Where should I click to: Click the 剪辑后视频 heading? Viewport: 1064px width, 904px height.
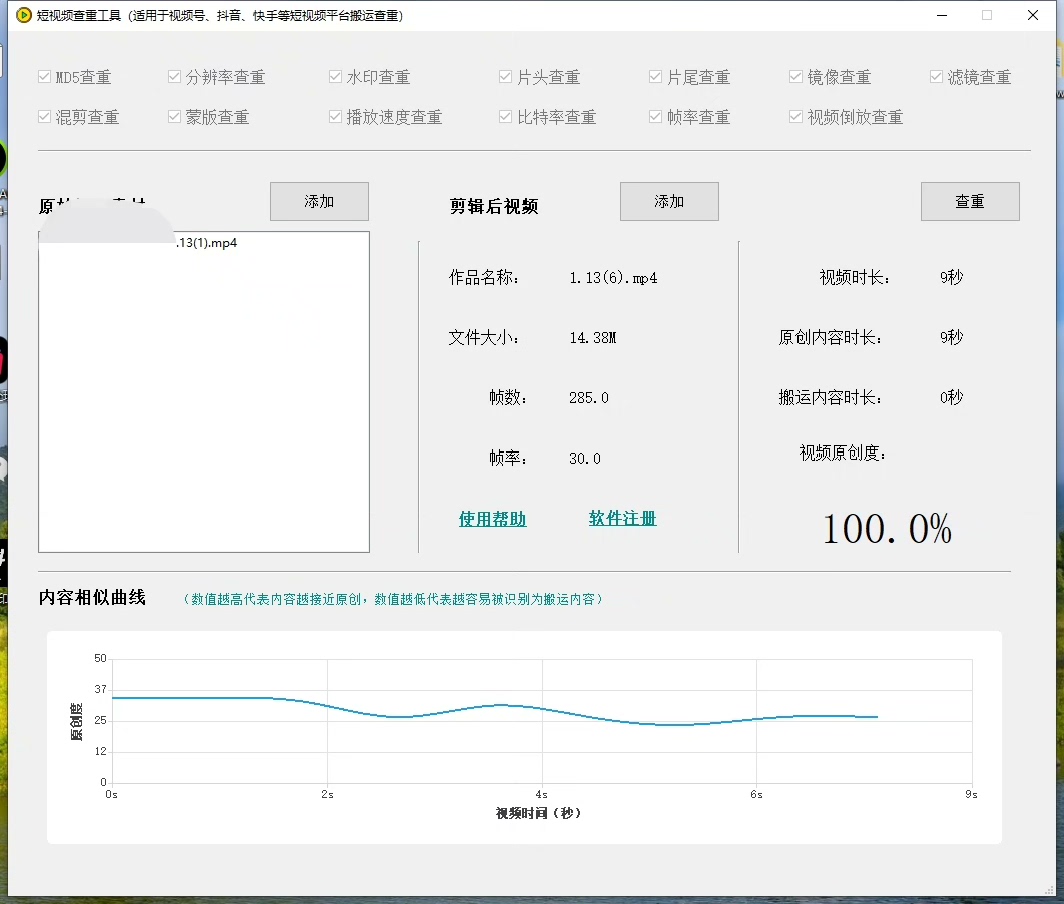pos(494,206)
